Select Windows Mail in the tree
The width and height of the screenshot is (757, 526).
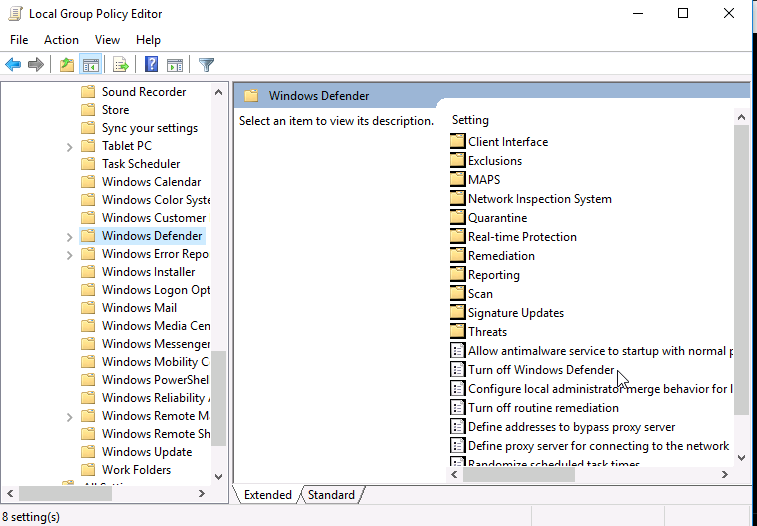139,307
